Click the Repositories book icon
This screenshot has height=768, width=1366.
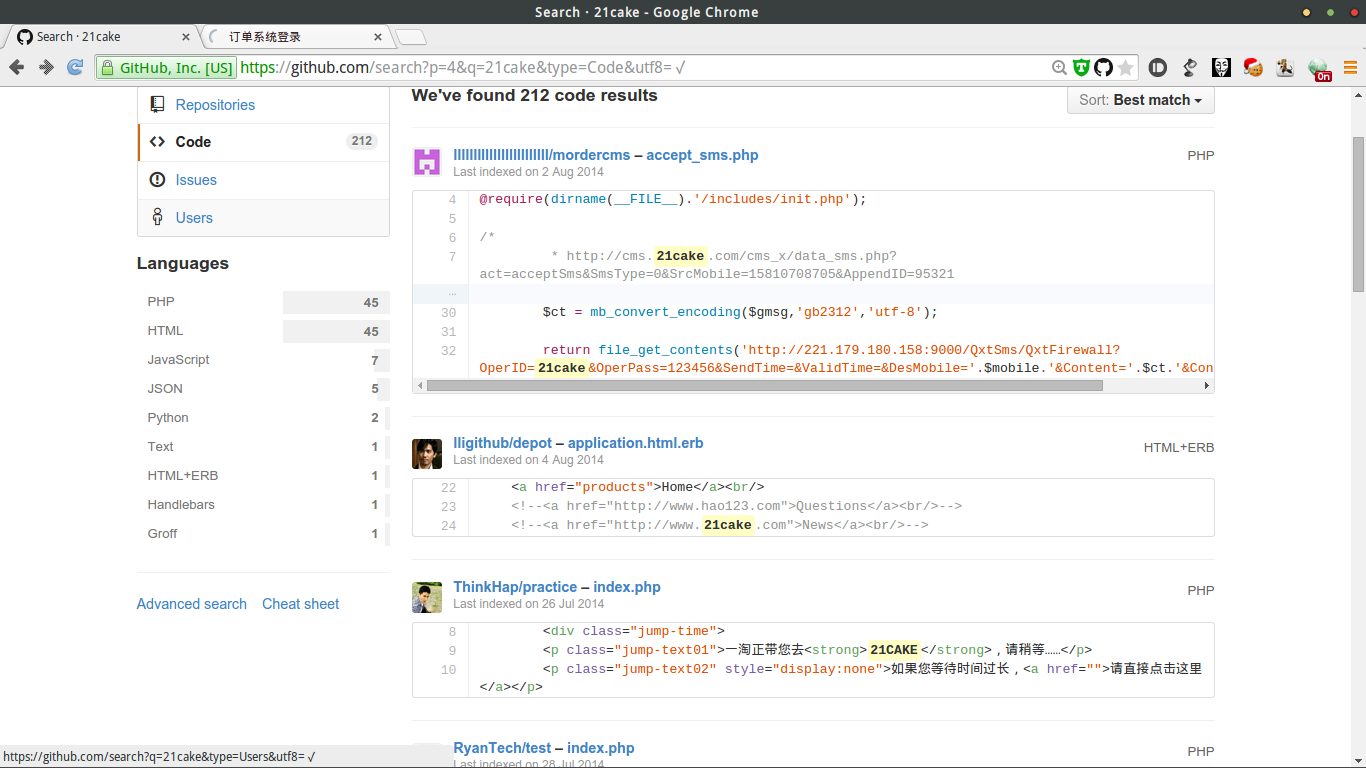tap(157, 104)
